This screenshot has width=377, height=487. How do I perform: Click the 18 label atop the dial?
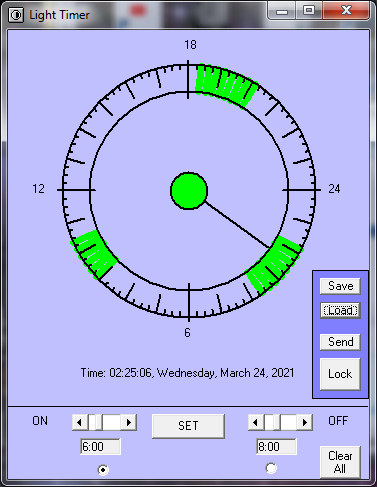191,45
